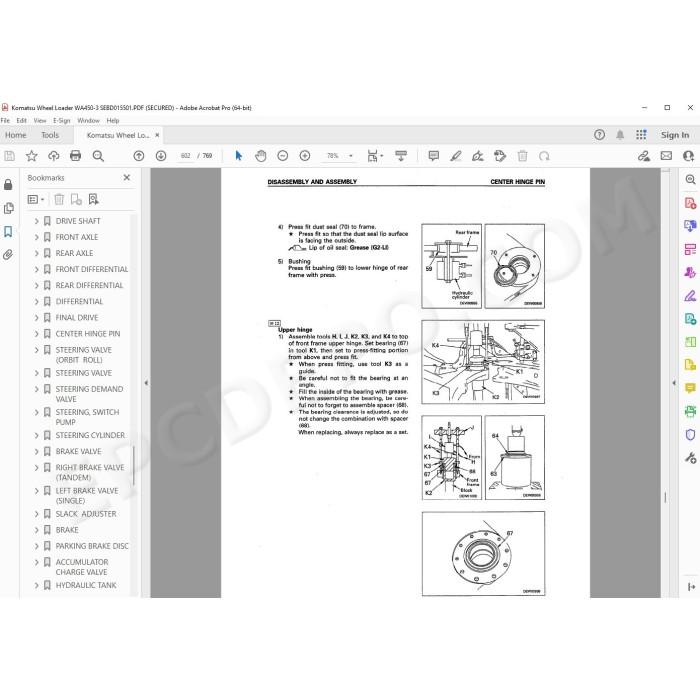Click the stamp tool icon

[500, 156]
